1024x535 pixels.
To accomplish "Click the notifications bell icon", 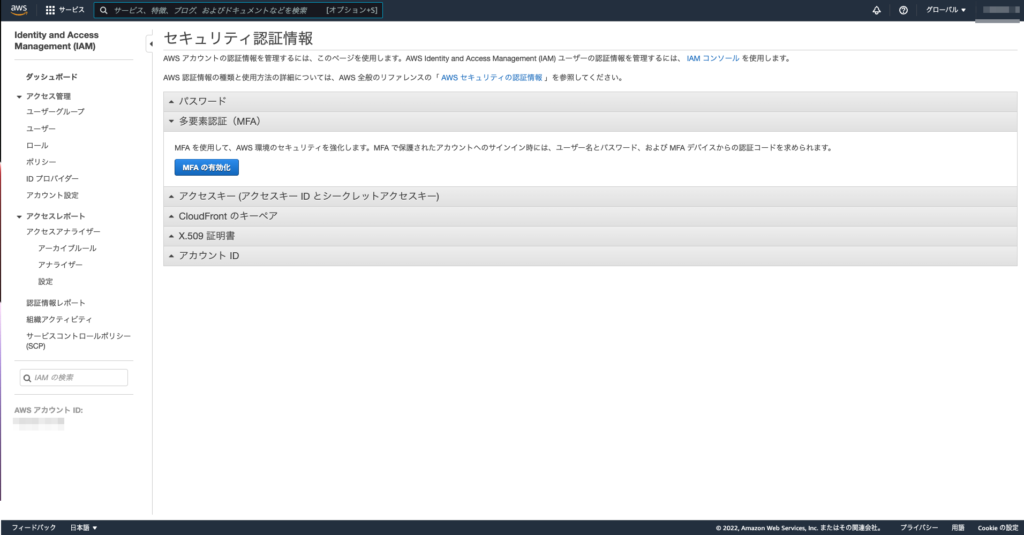I will coord(877,10).
